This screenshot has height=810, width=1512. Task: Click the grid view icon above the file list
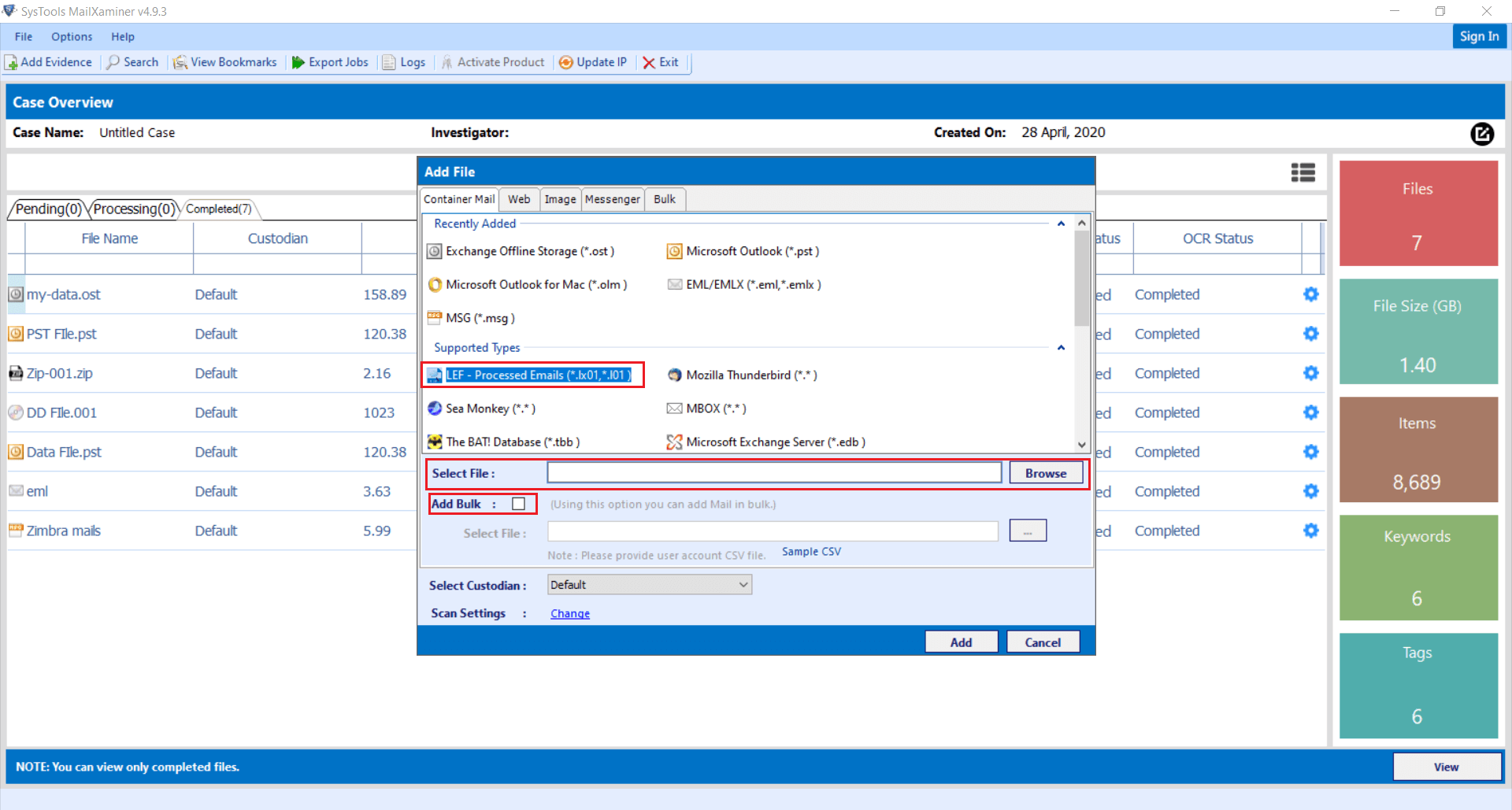pyautogui.click(x=1303, y=172)
